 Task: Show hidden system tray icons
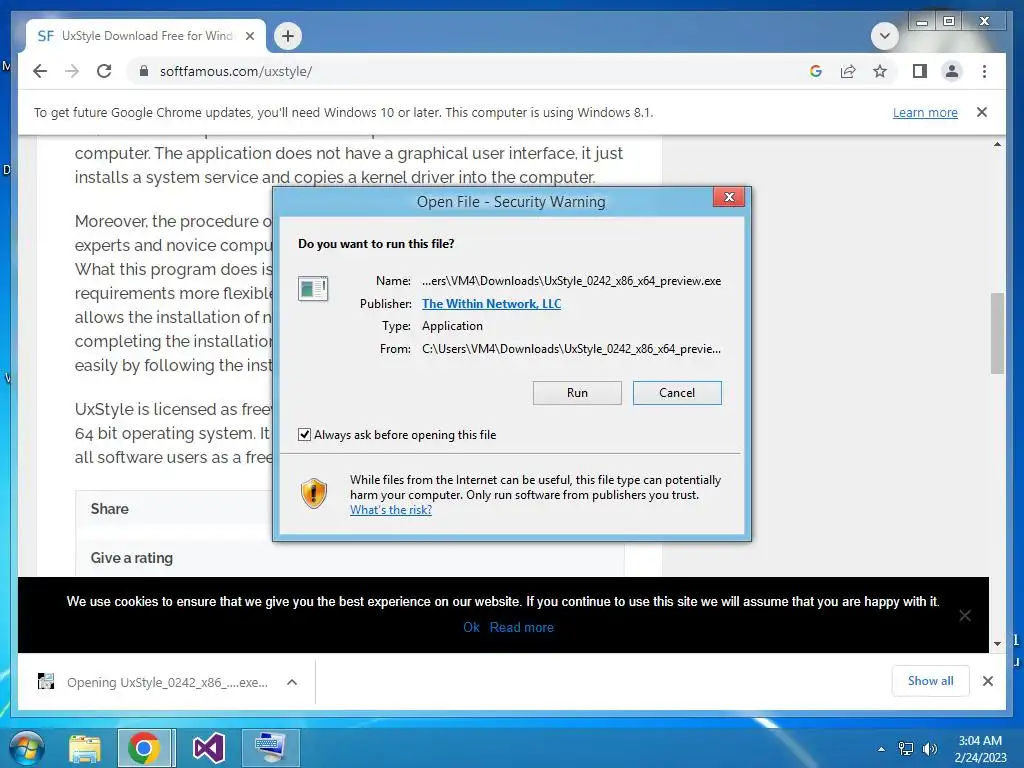[882, 749]
